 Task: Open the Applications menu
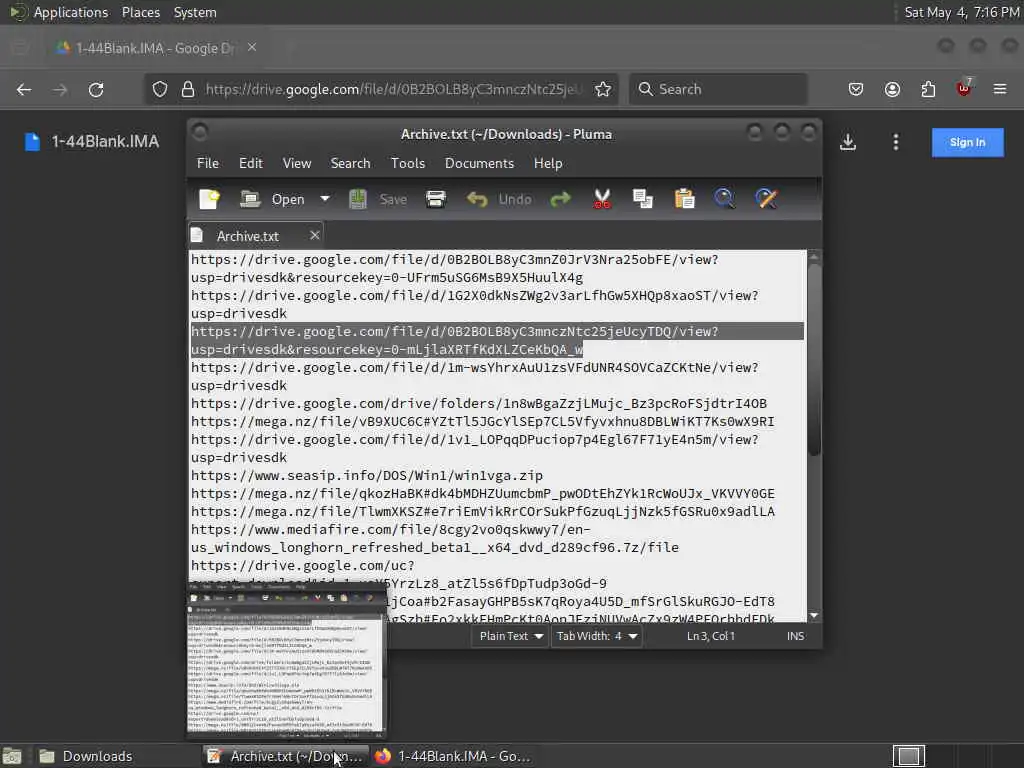(x=71, y=12)
